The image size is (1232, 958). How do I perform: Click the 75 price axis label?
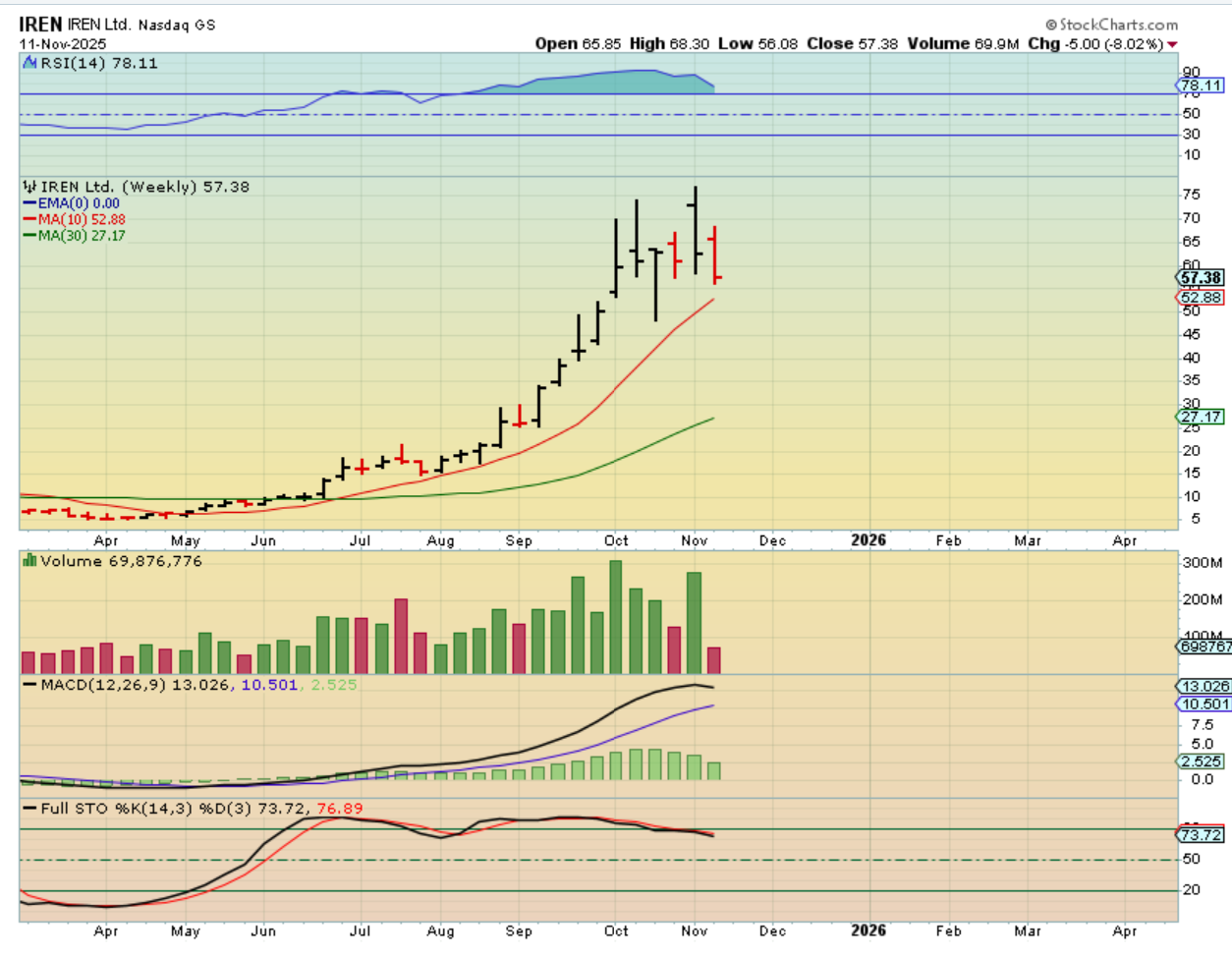pyautogui.click(x=1191, y=195)
